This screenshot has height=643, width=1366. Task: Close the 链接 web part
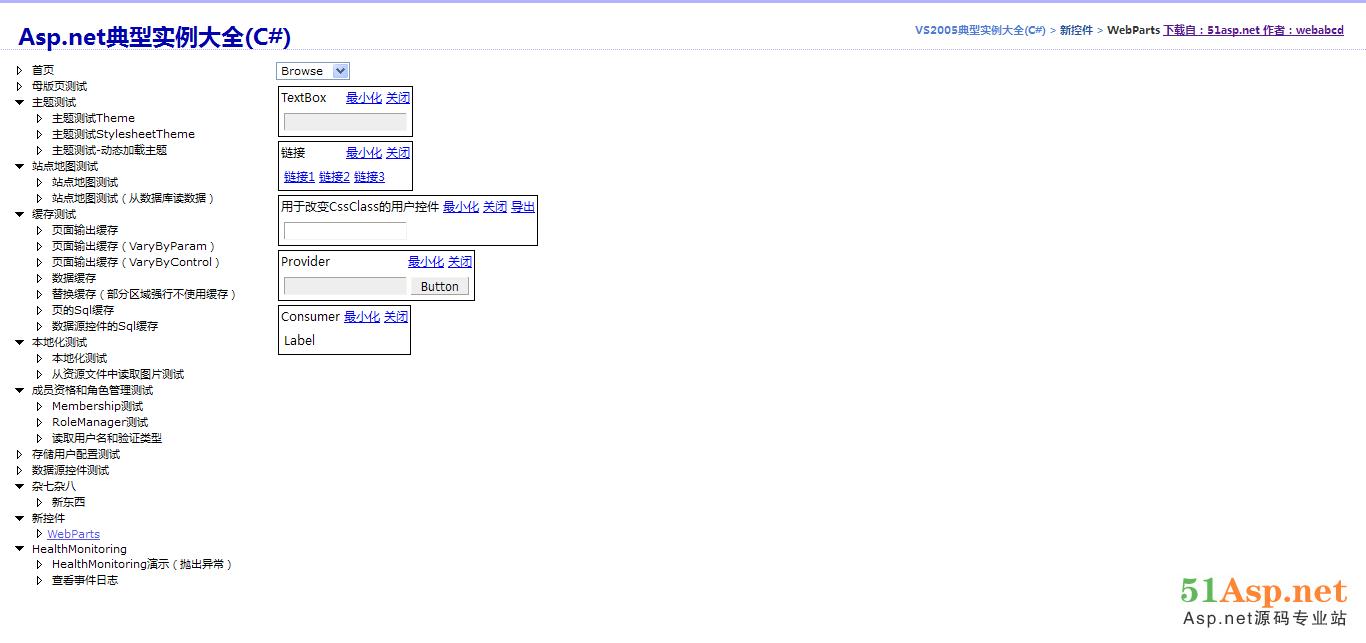(398, 153)
